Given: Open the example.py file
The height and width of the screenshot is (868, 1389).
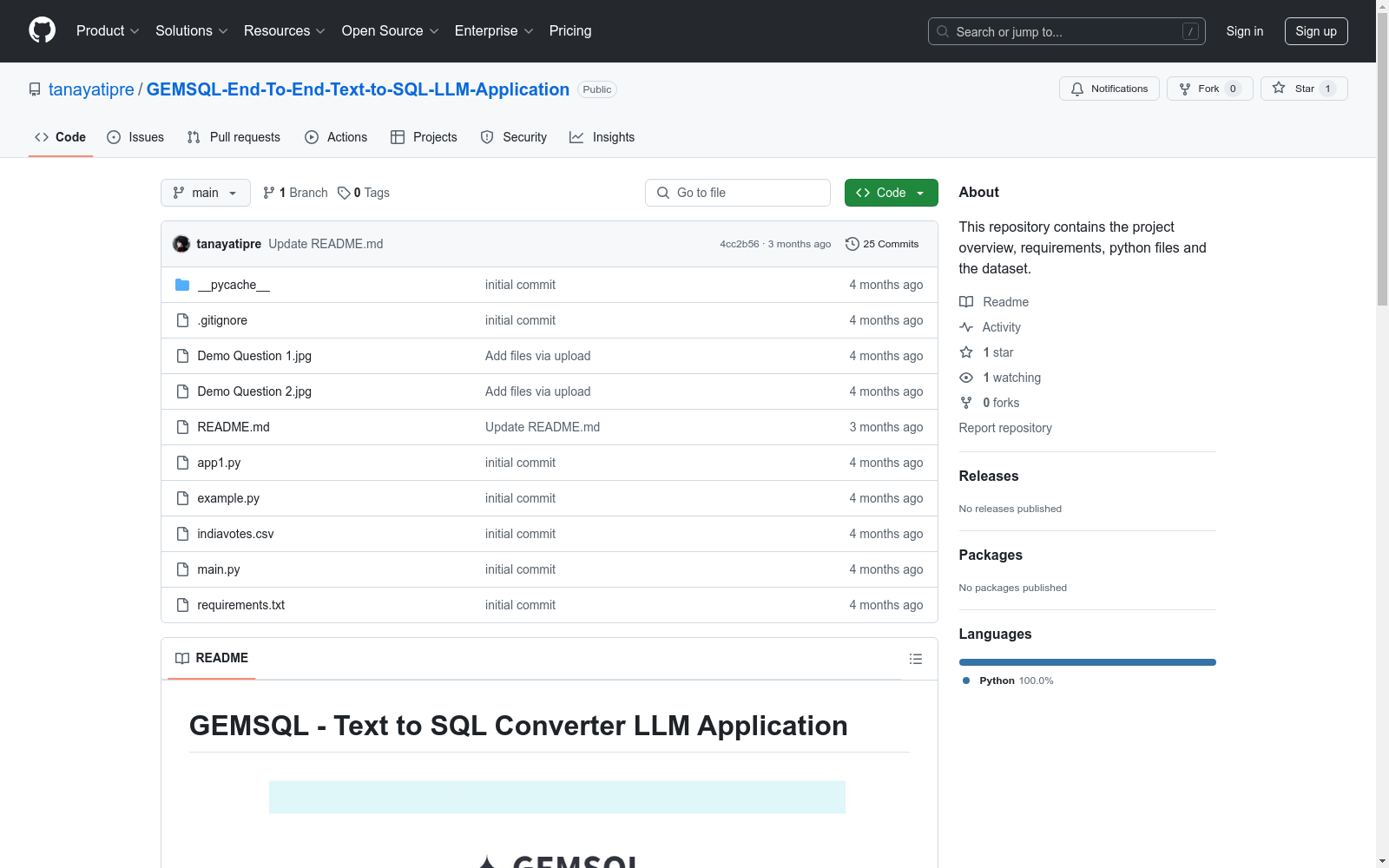Looking at the screenshot, I should coord(228,498).
